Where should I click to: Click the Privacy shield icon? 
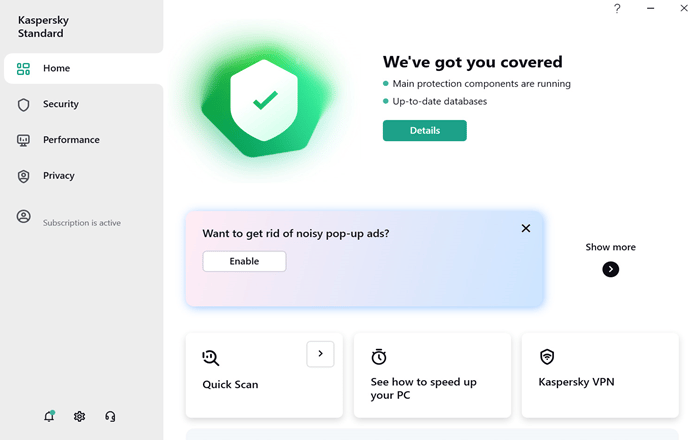point(24,176)
